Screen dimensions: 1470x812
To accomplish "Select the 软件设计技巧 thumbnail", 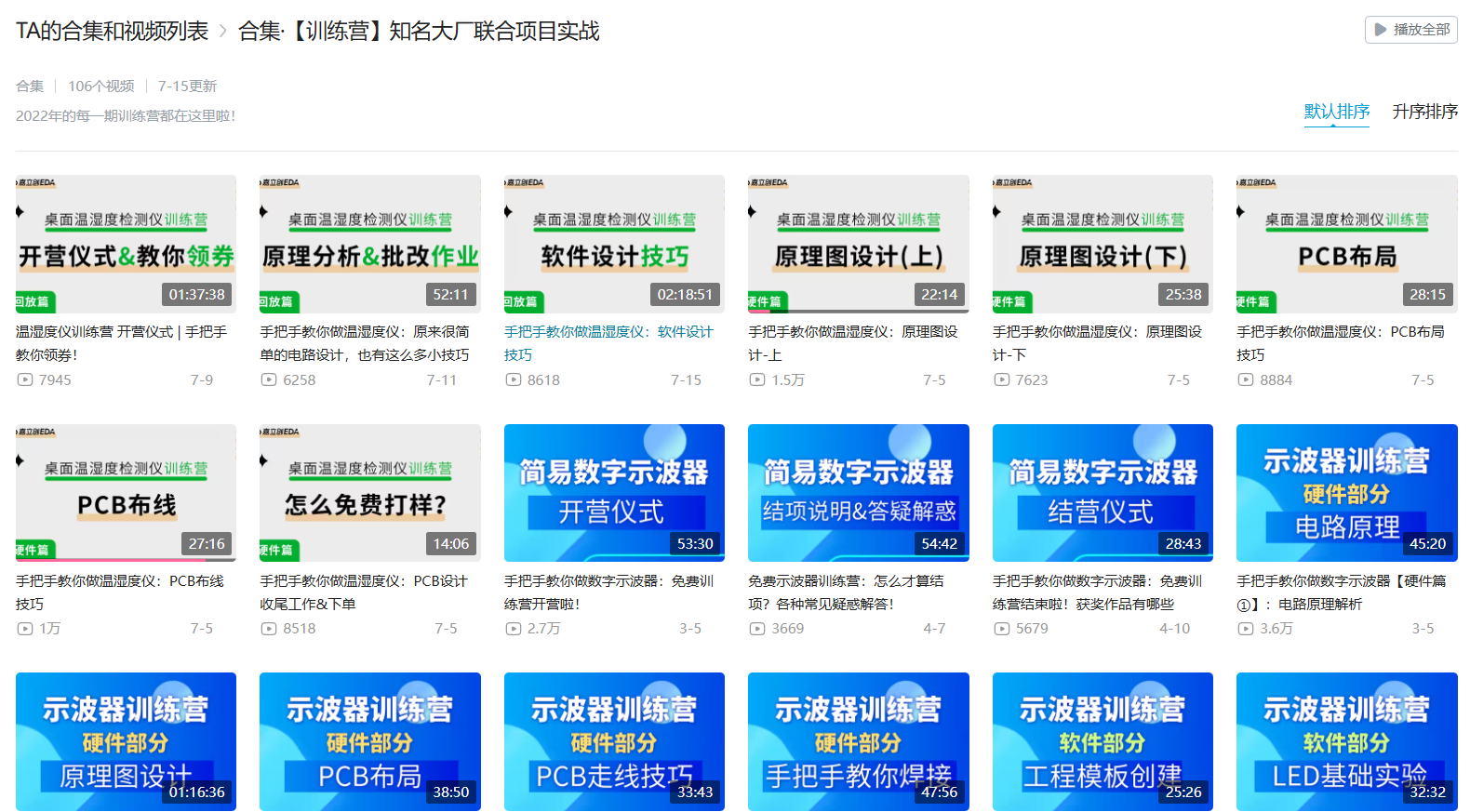I will [x=614, y=244].
